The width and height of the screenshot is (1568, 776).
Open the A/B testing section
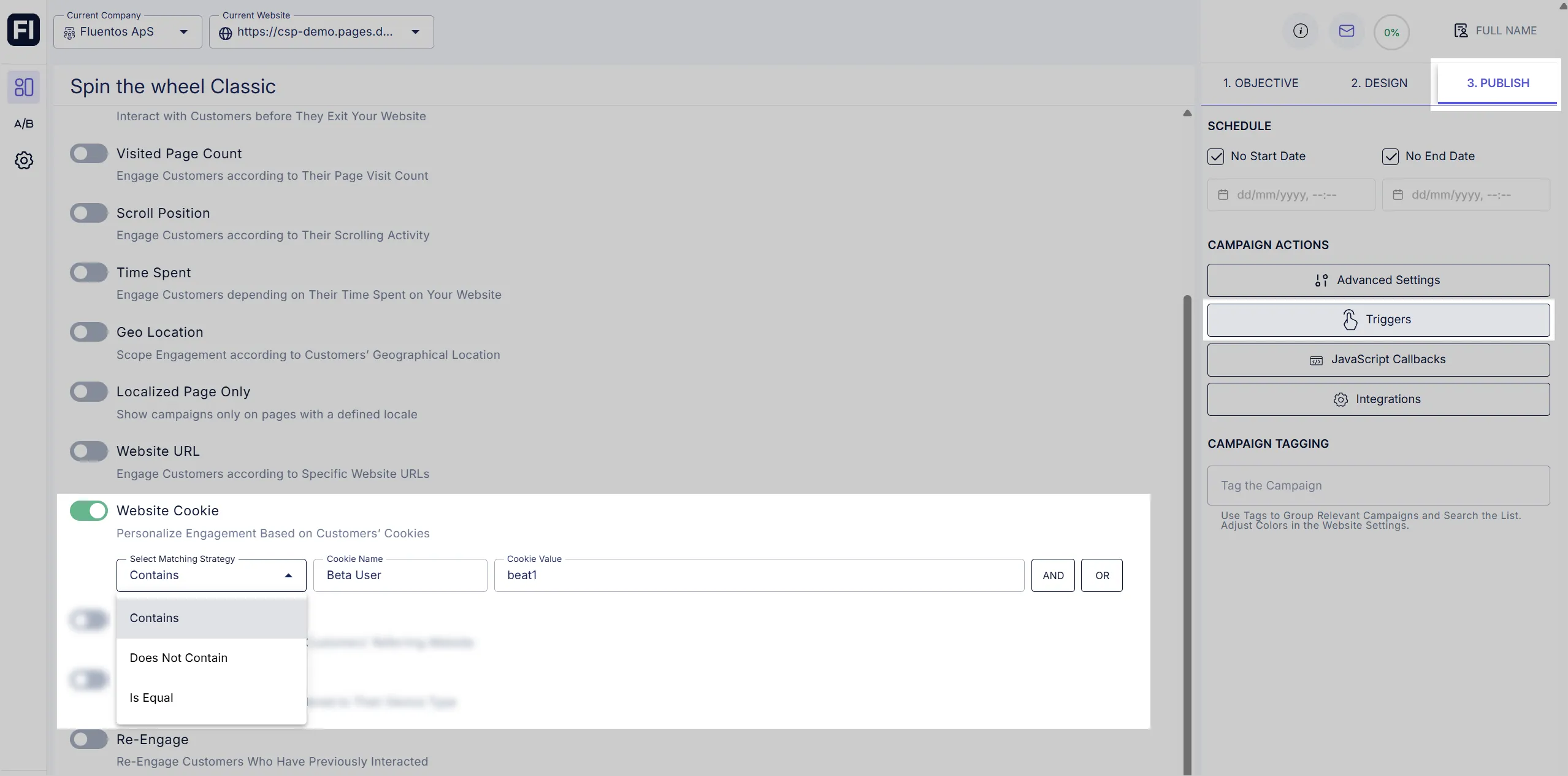pos(23,124)
